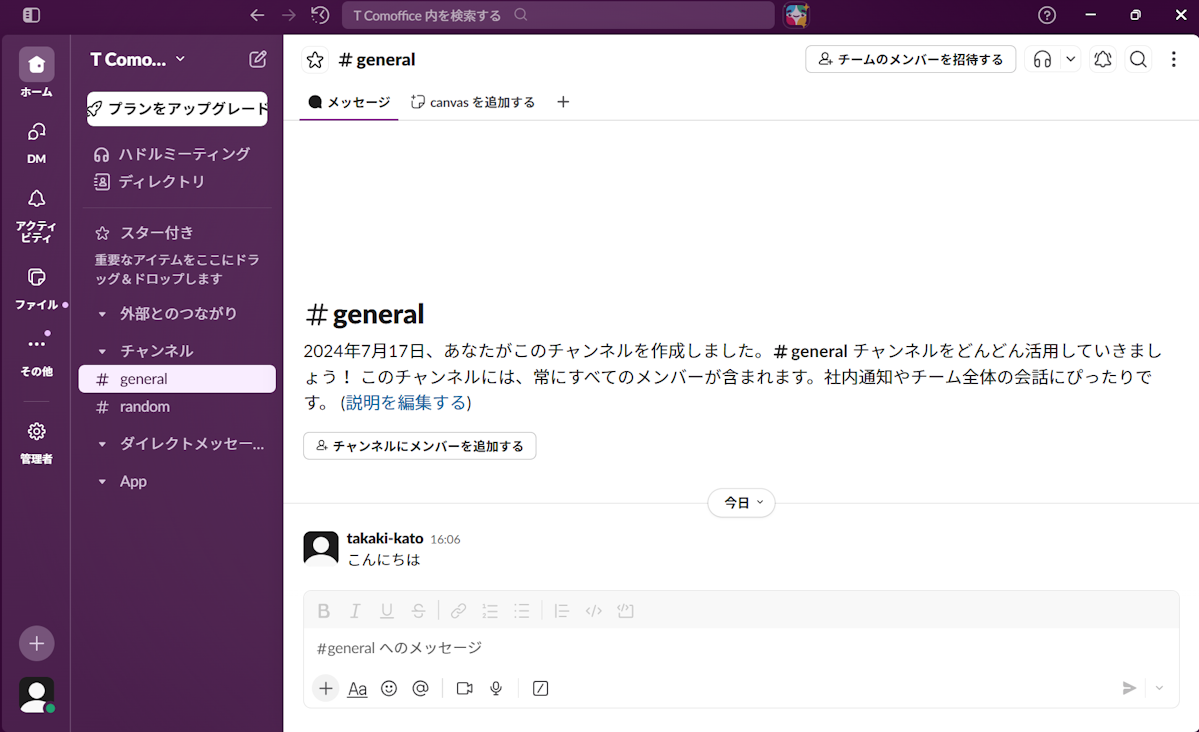Toggle strikethrough formatting
The height and width of the screenshot is (732, 1199).
tap(418, 610)
